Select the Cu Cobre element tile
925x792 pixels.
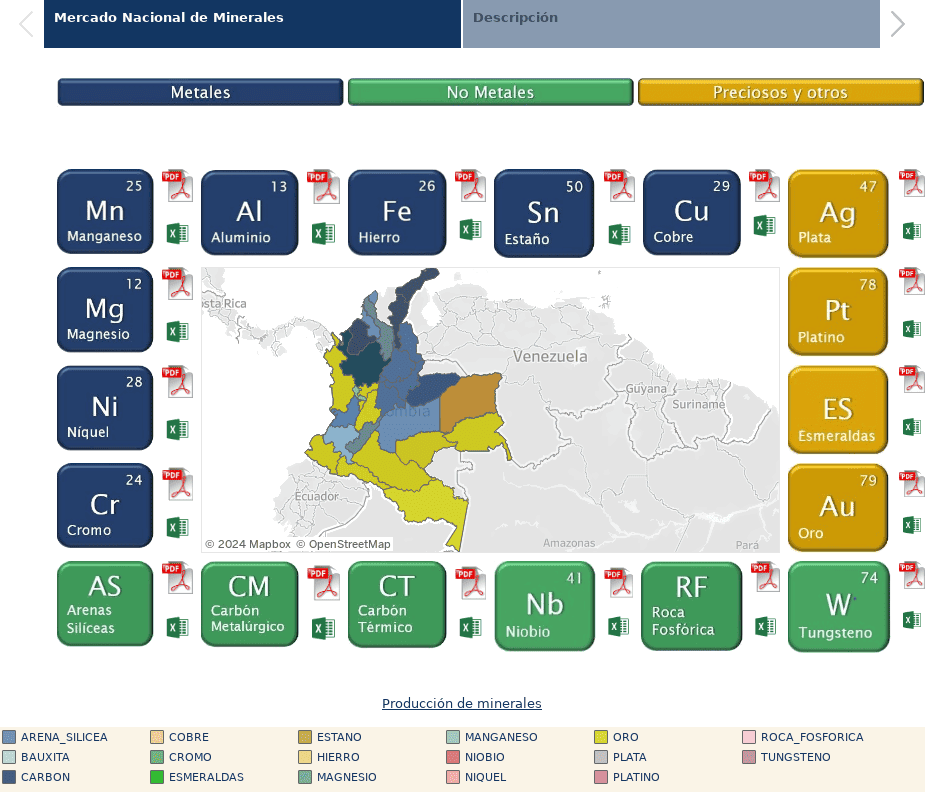(x=691, y=212)
